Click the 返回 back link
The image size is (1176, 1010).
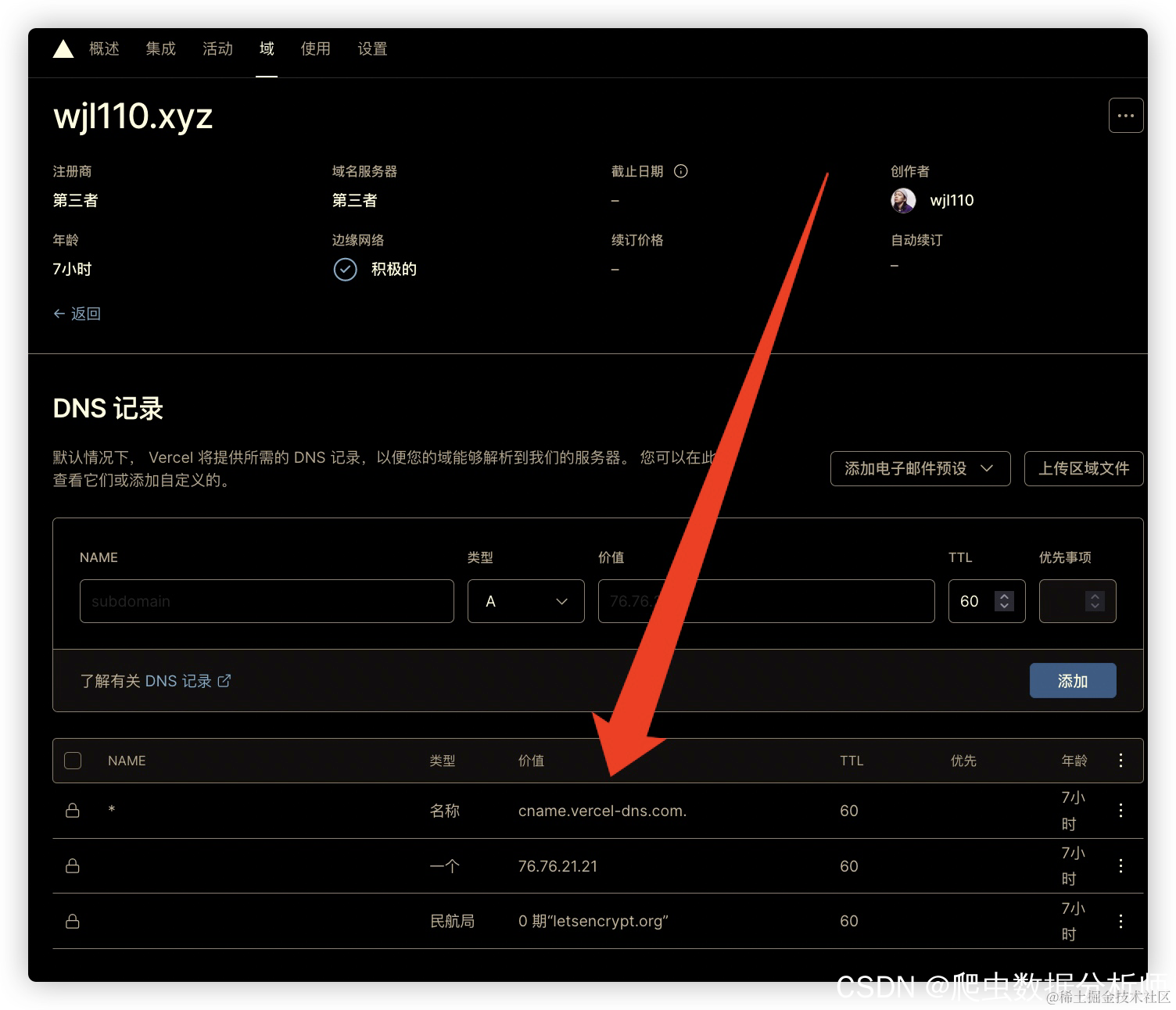77,313
